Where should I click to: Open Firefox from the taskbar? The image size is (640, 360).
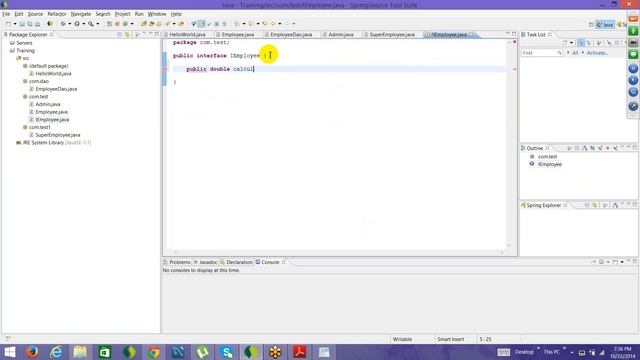tap(32, 352)
